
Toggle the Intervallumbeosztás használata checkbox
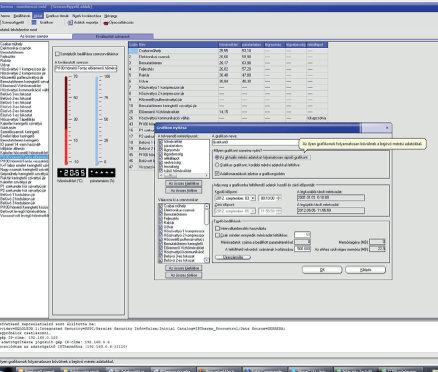tap(217, 229)
